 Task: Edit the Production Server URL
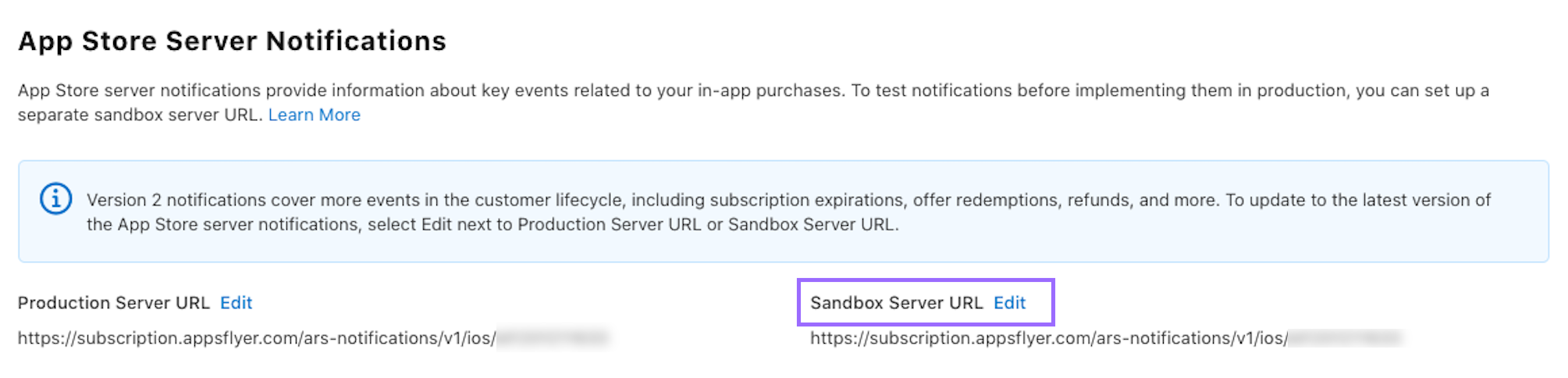pyautogui.click(x=236, y=303)
